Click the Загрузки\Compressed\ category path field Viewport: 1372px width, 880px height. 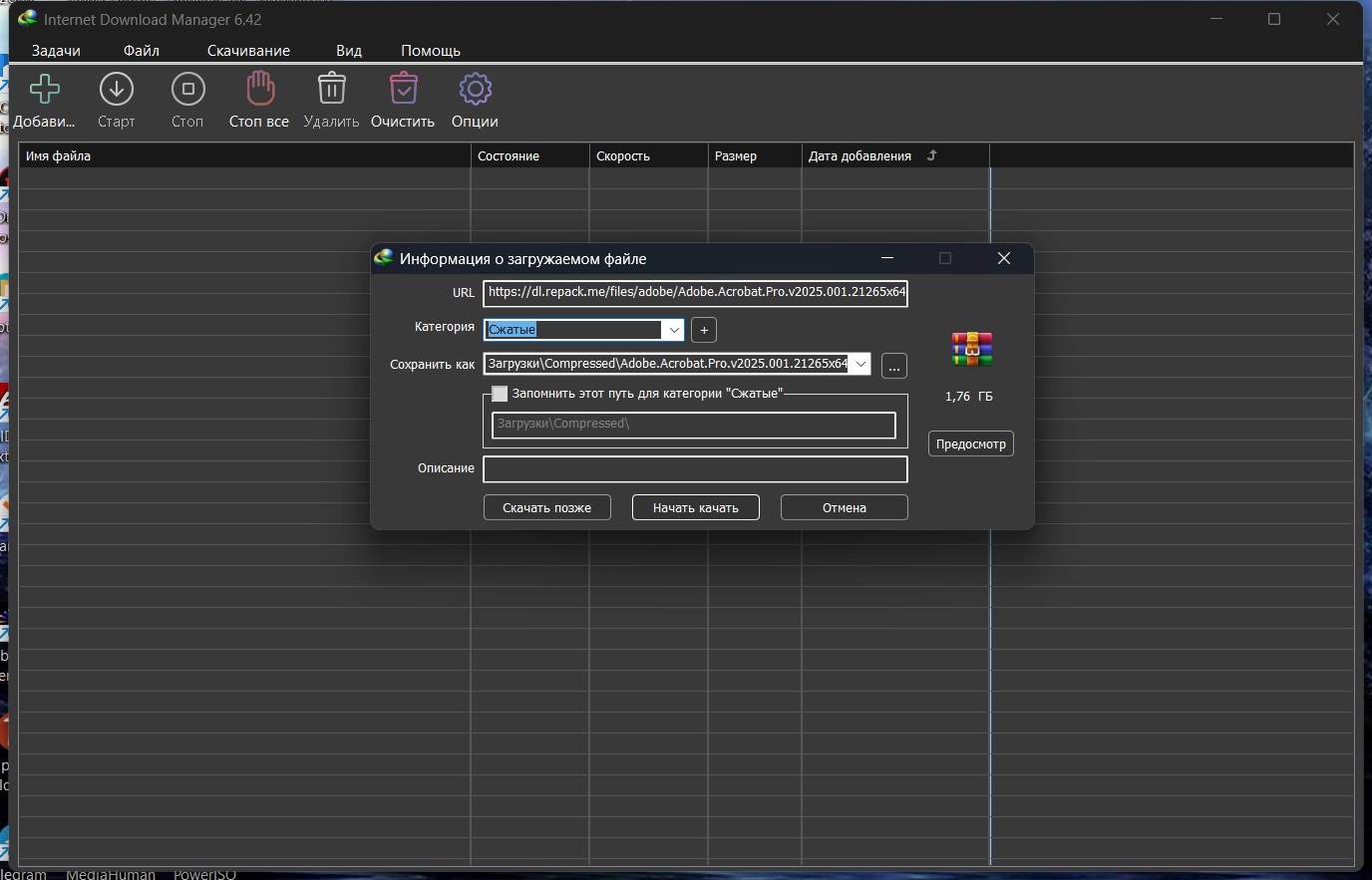tap(694, 425)
